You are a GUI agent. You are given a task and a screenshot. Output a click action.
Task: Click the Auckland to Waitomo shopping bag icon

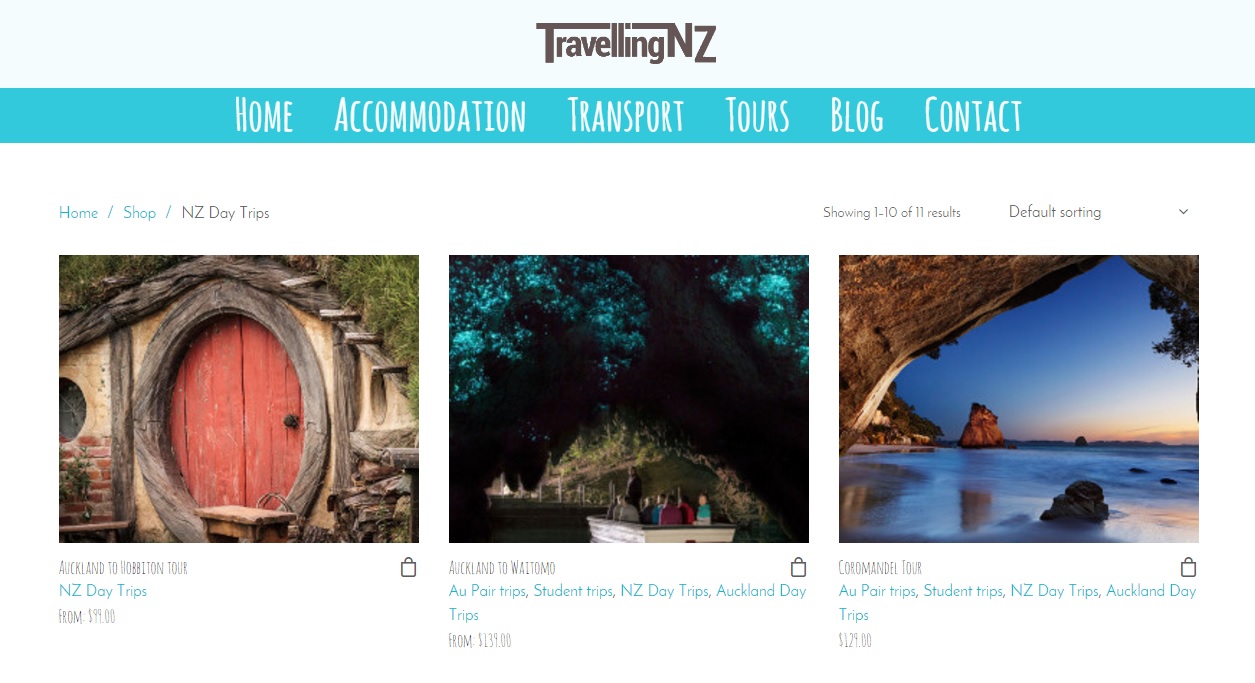pyautogui.click(x=798, y=567)
